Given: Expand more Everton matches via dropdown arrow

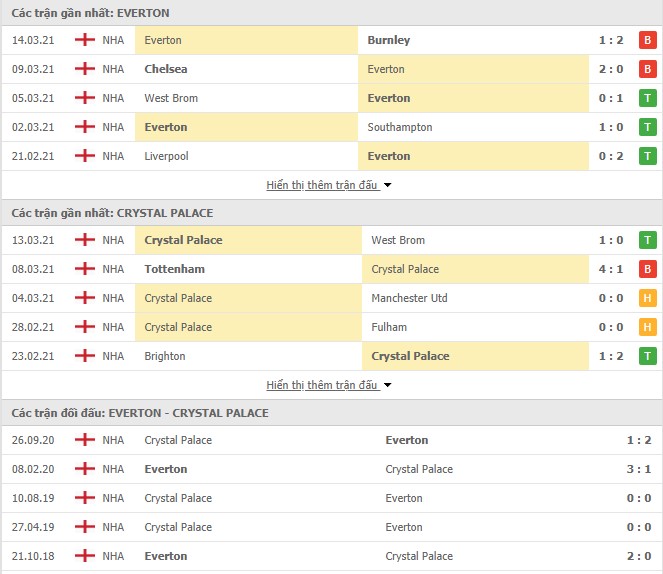Looking at the screenshot, I should pos(387,185).
